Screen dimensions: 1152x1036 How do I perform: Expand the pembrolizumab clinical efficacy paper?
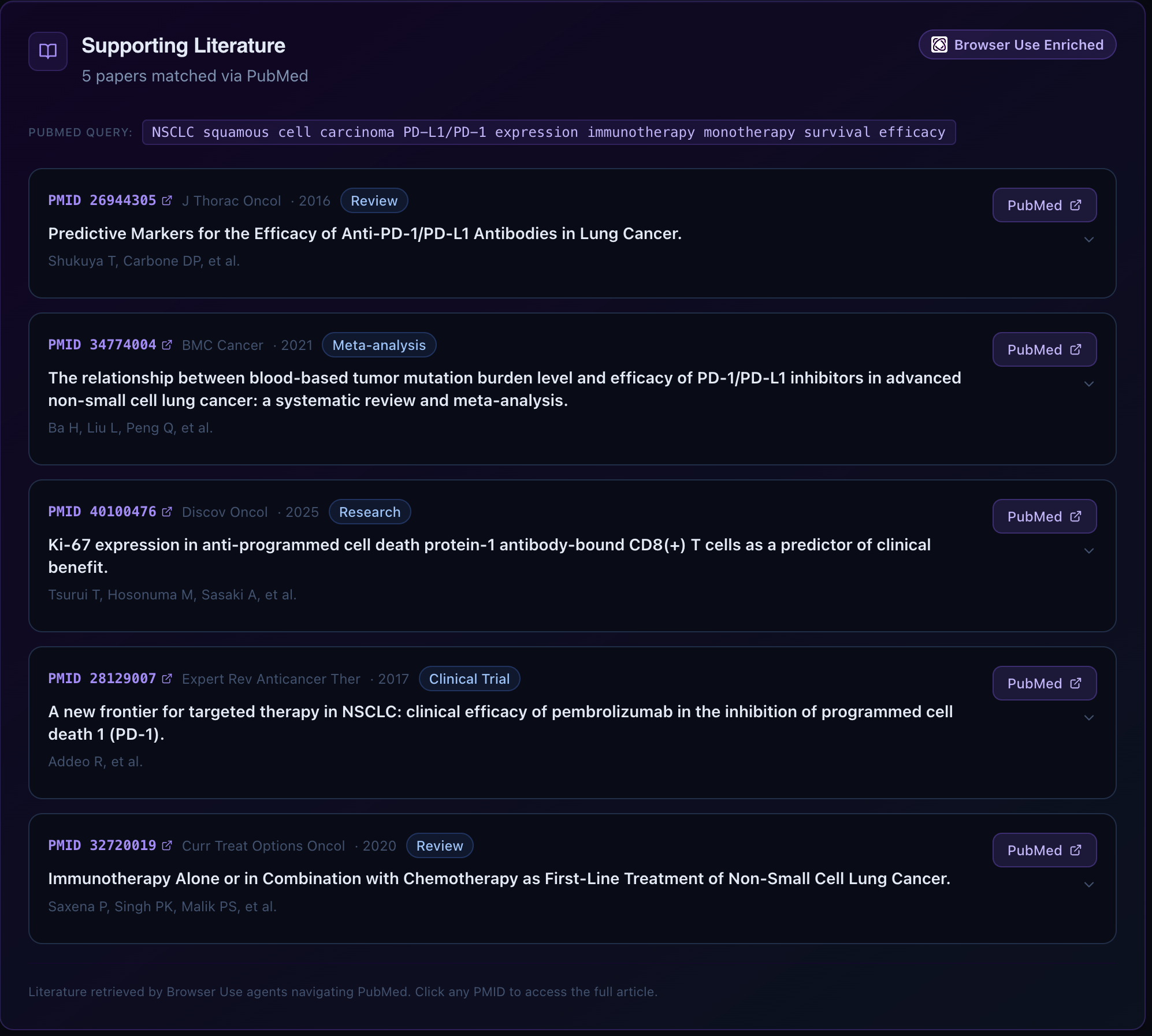[x=1088, y=718]
